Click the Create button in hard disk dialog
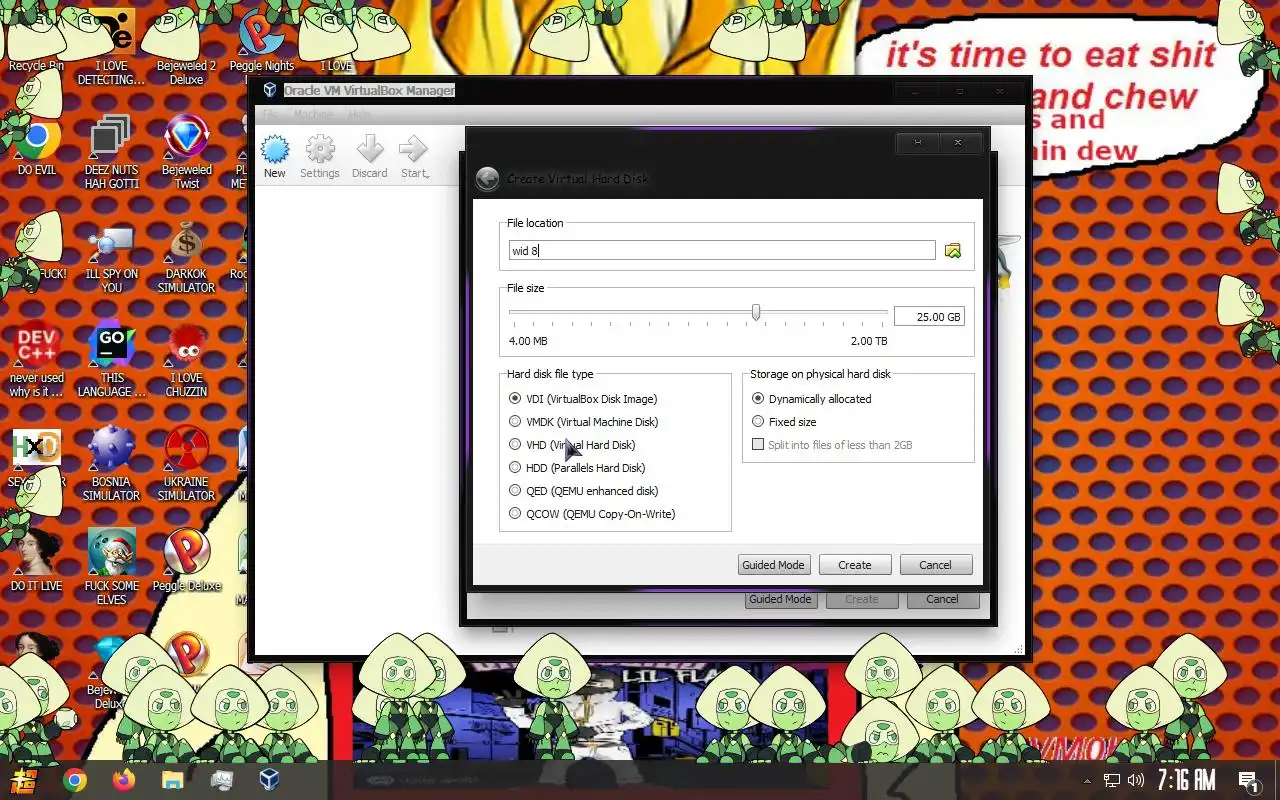The width and height of the screenshot is (1280, 800). pyautogui.click(x=855, y=565)
